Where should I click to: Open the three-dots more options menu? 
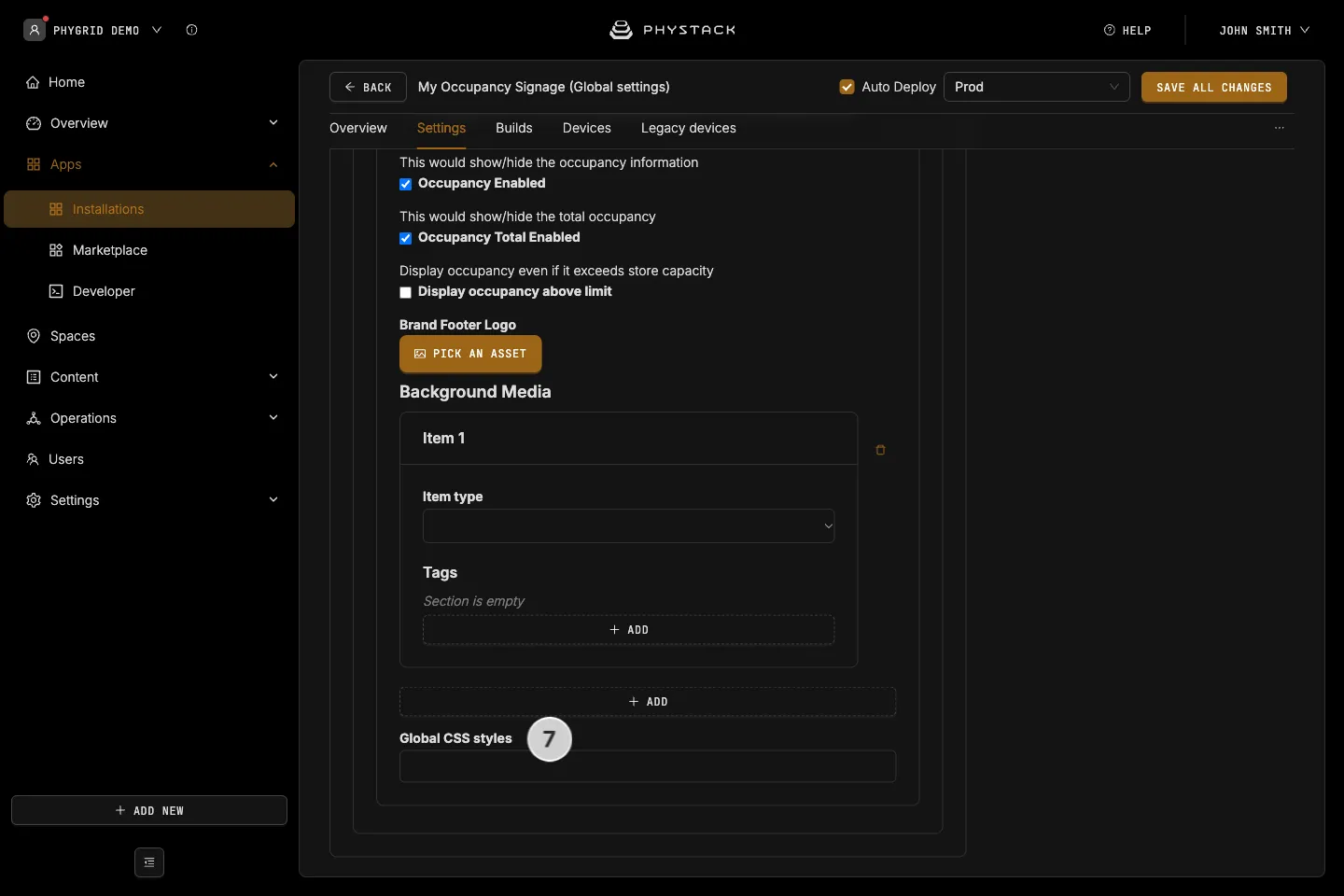click(1280, 128)
